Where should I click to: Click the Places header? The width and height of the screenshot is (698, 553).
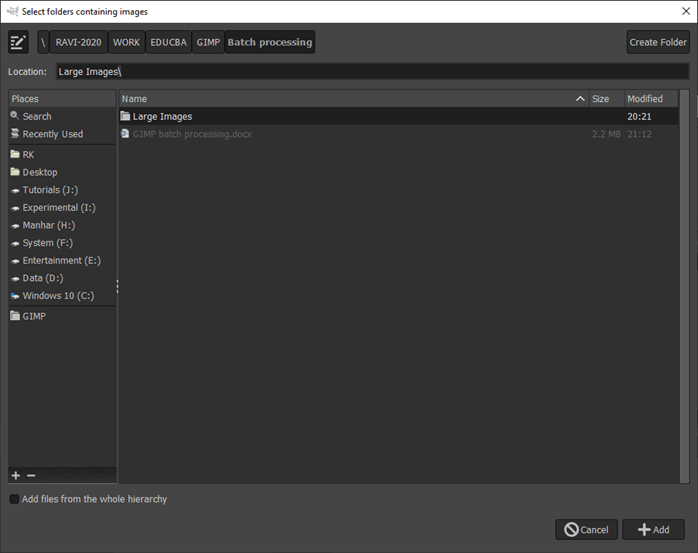[x=62, y=98]
